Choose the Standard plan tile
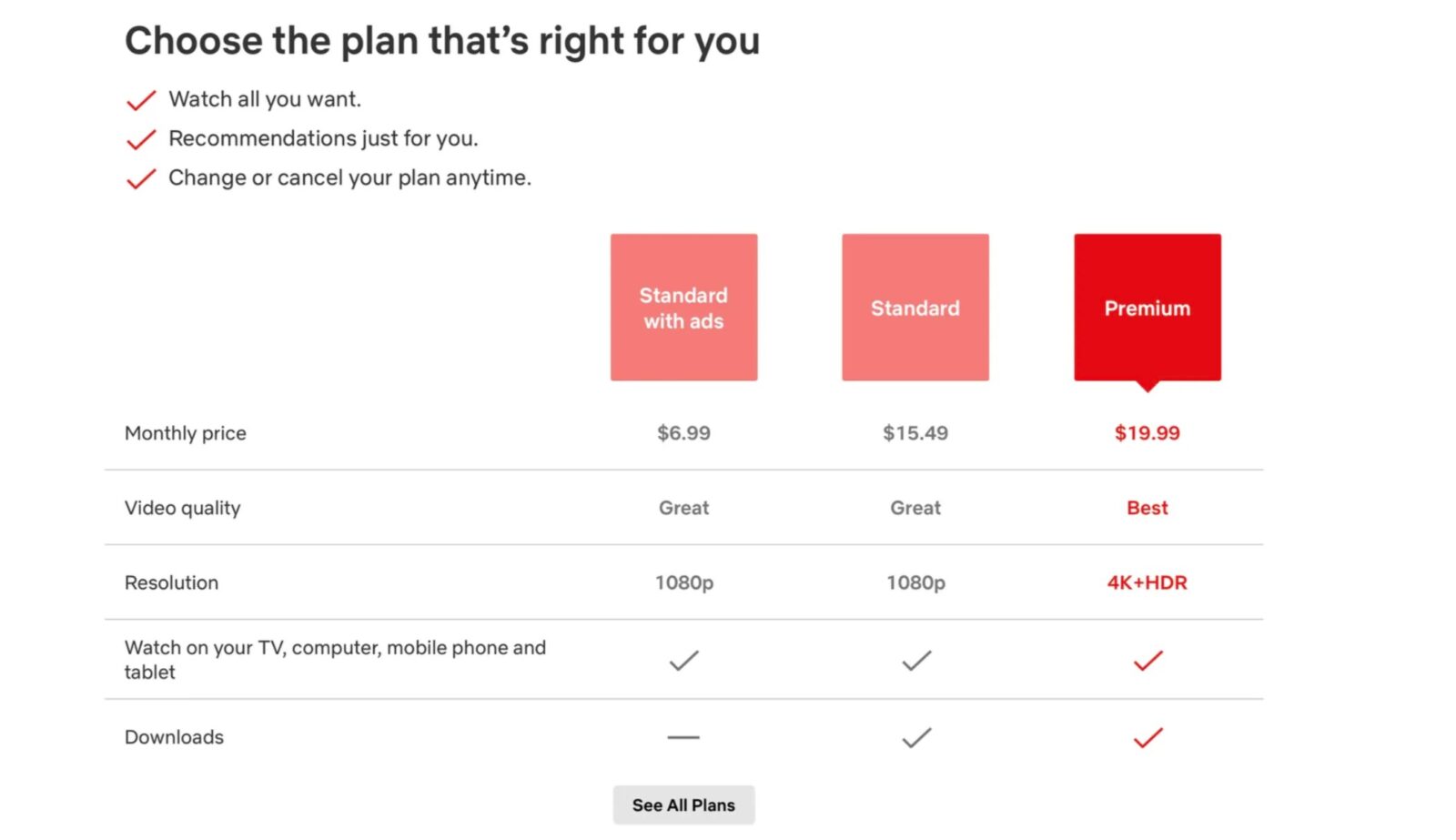The height and width of the screenshot is (840, 1456). [915, 308]
